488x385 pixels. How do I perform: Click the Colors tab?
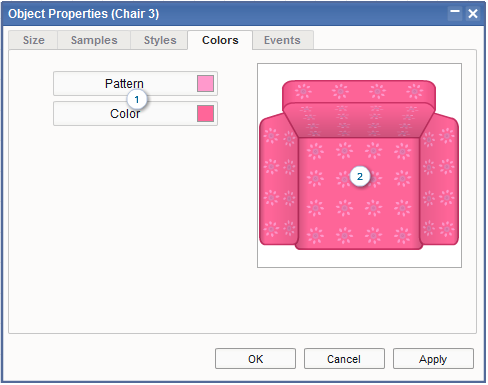tap(220, 40)
